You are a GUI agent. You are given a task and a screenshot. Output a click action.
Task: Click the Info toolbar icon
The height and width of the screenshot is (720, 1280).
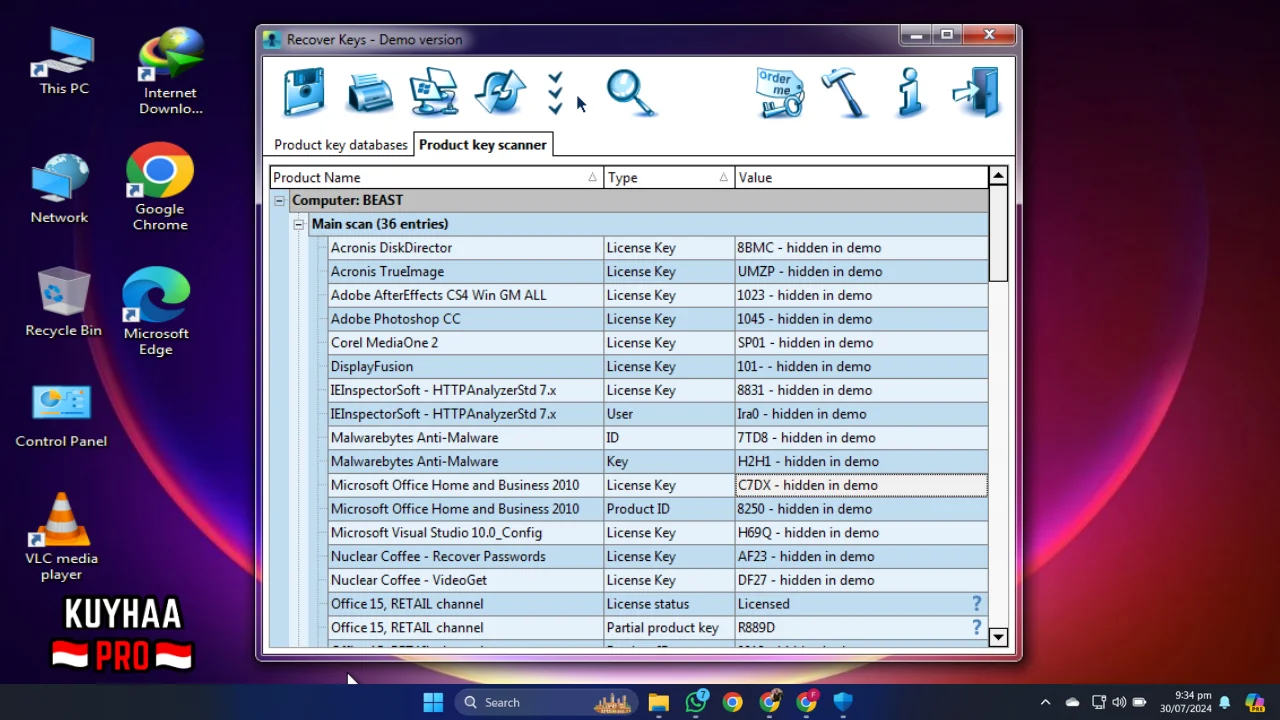pyautogui.click(x=909, y=93)
